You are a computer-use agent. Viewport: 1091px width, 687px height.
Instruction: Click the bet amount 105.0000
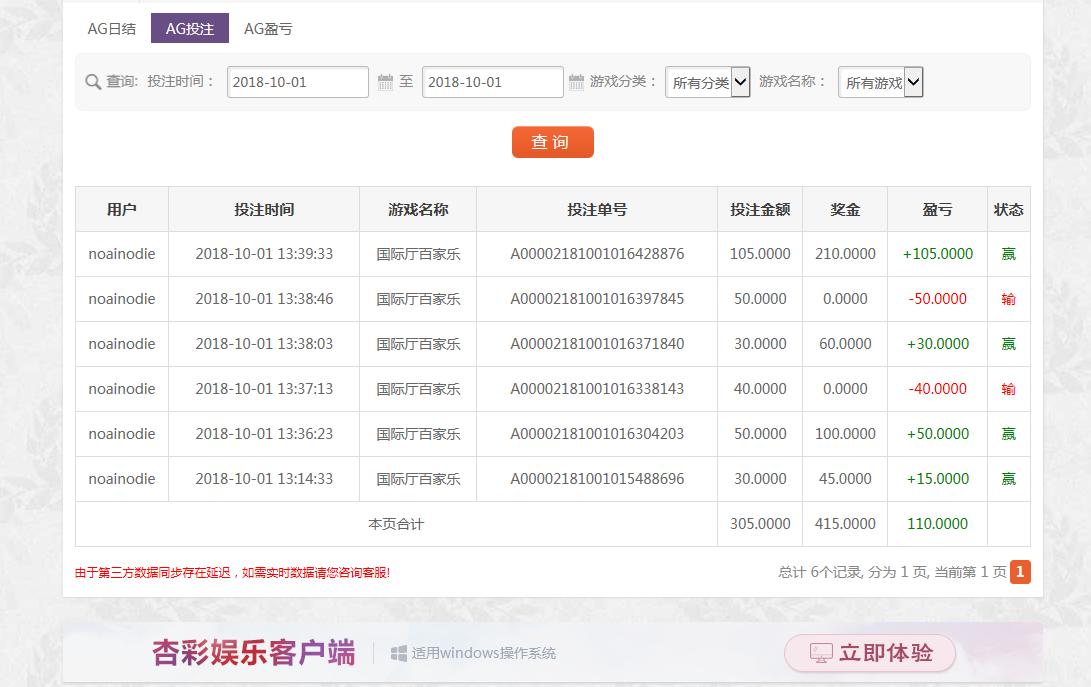coord(760,254)
